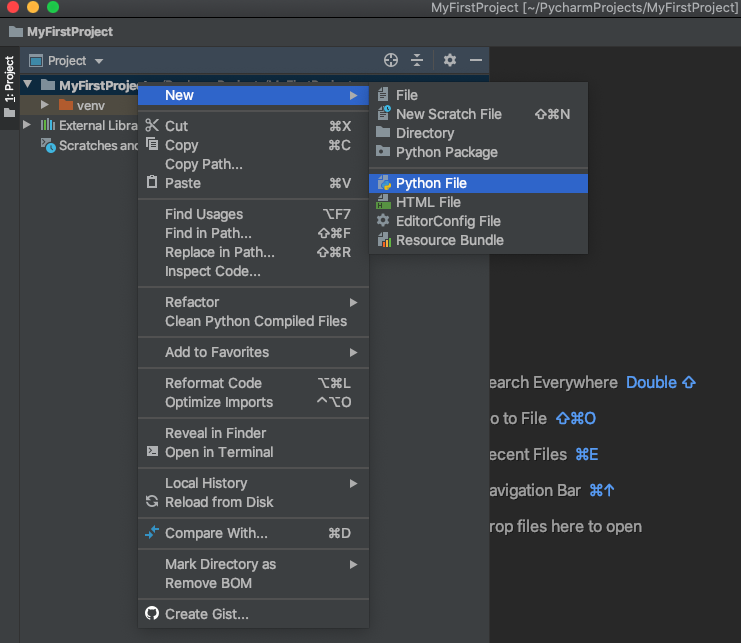Select Find in Path... menu entry

coord(253,233)
